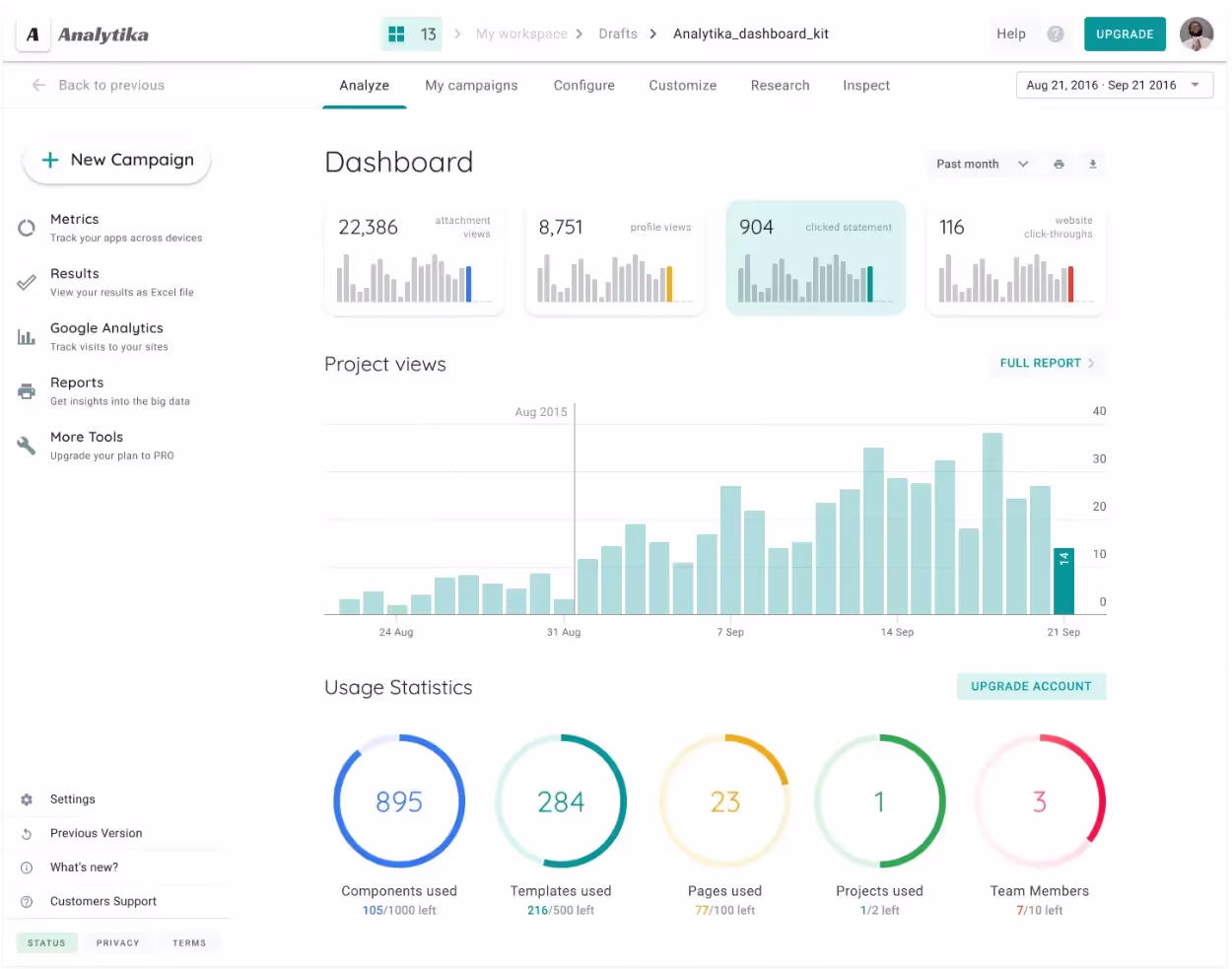Click the Components used progress ring
Screen dimensions: 1232x969
click(399, 801)
